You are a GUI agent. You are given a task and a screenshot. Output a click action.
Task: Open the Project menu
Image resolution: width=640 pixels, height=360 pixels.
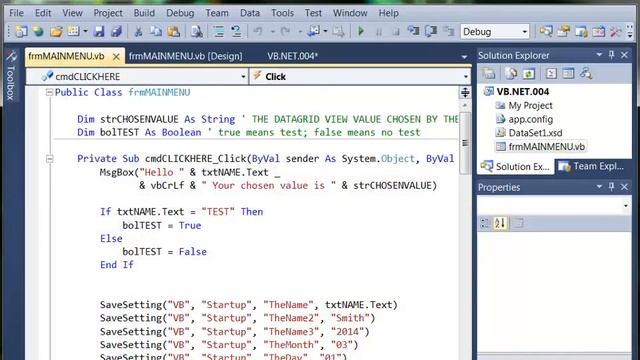click(108, 13)
